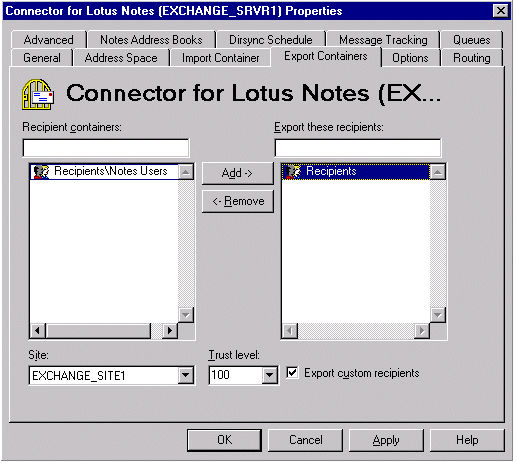Viewport: 517px width, 463px height.
Task: Click right arrow of recipient containers scrollbar
Action: (170, 331)
